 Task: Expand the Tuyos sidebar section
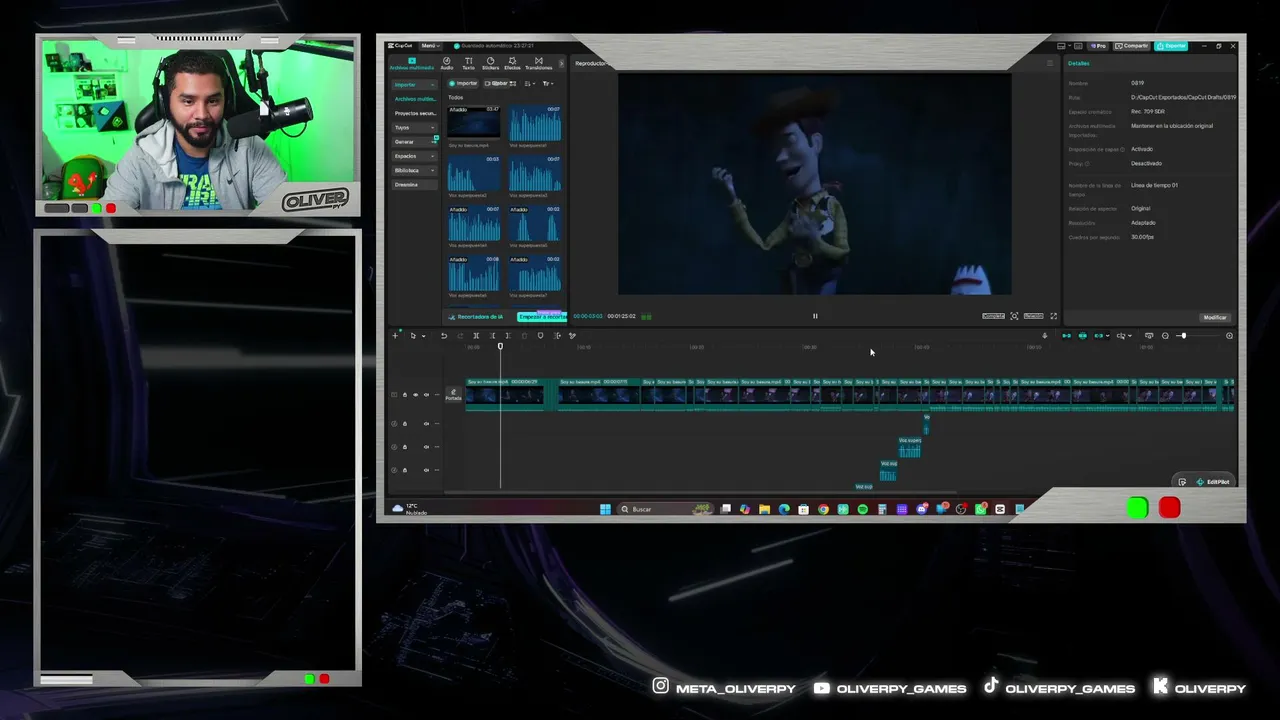click(414, 127)
